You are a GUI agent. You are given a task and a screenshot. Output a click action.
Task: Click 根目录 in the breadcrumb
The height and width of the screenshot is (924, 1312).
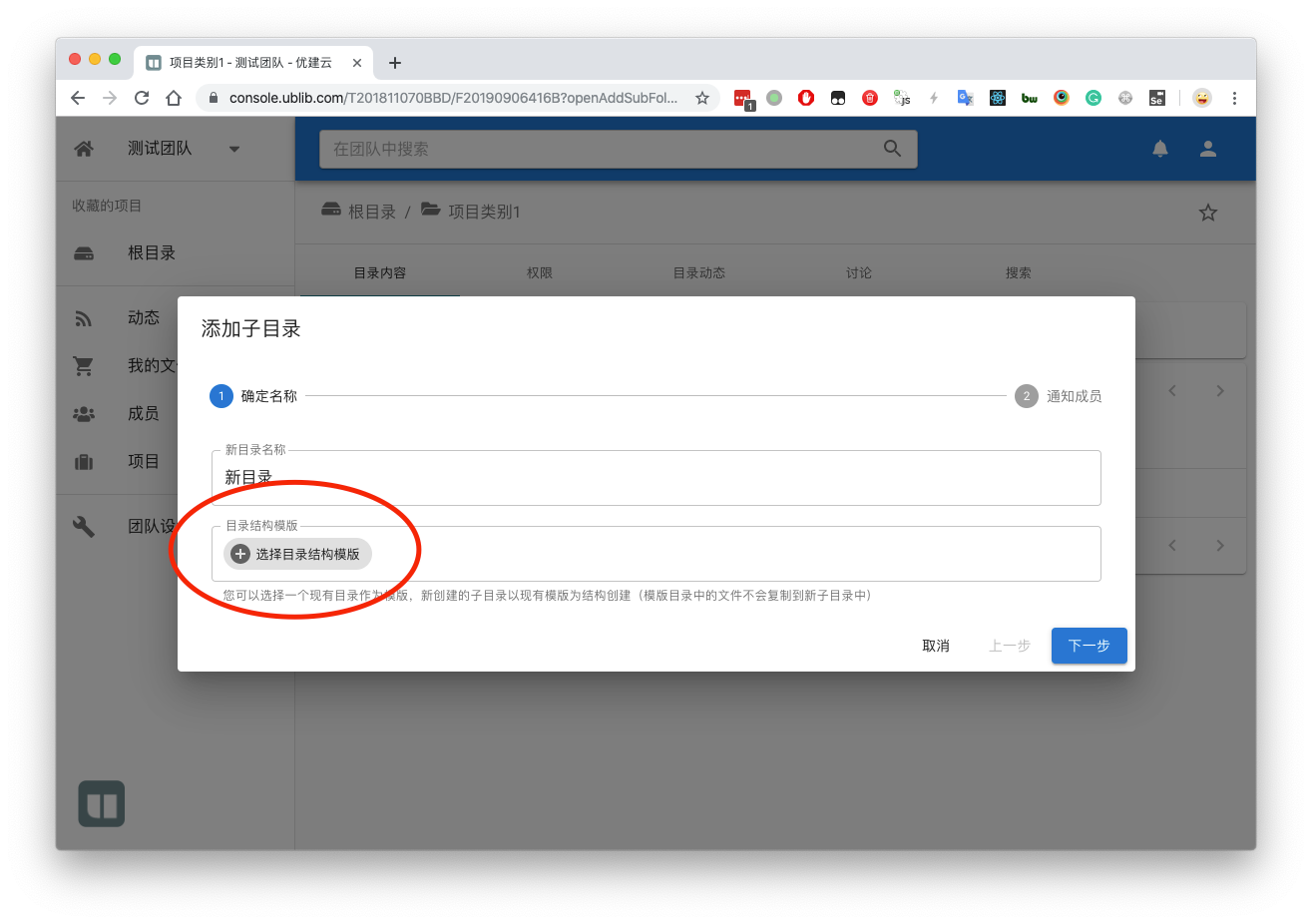[360, 212]
